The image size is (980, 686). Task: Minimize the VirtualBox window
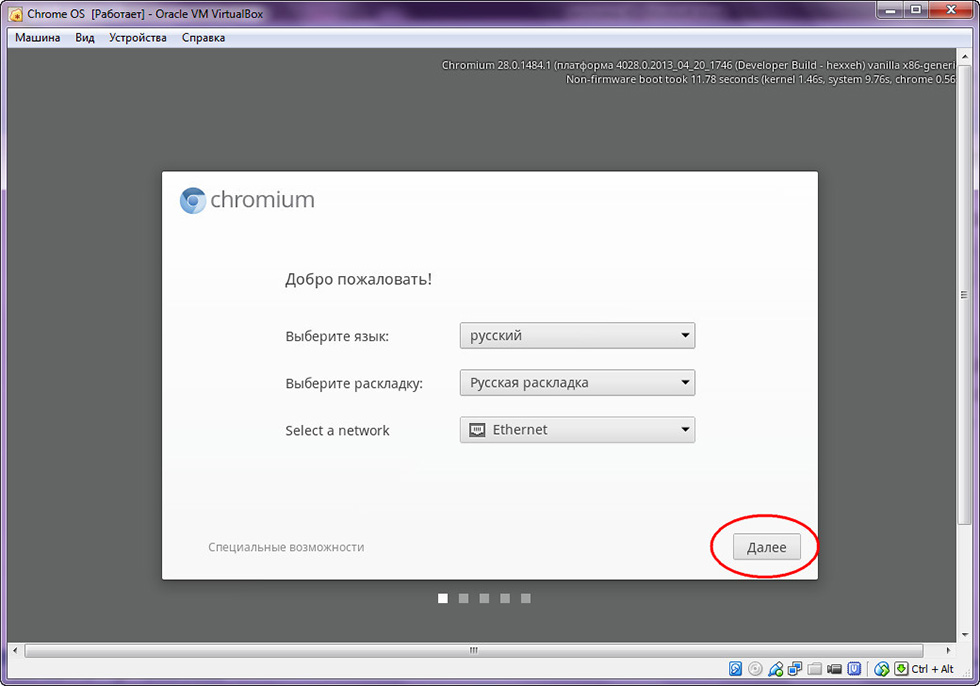(x=891, y=10)
